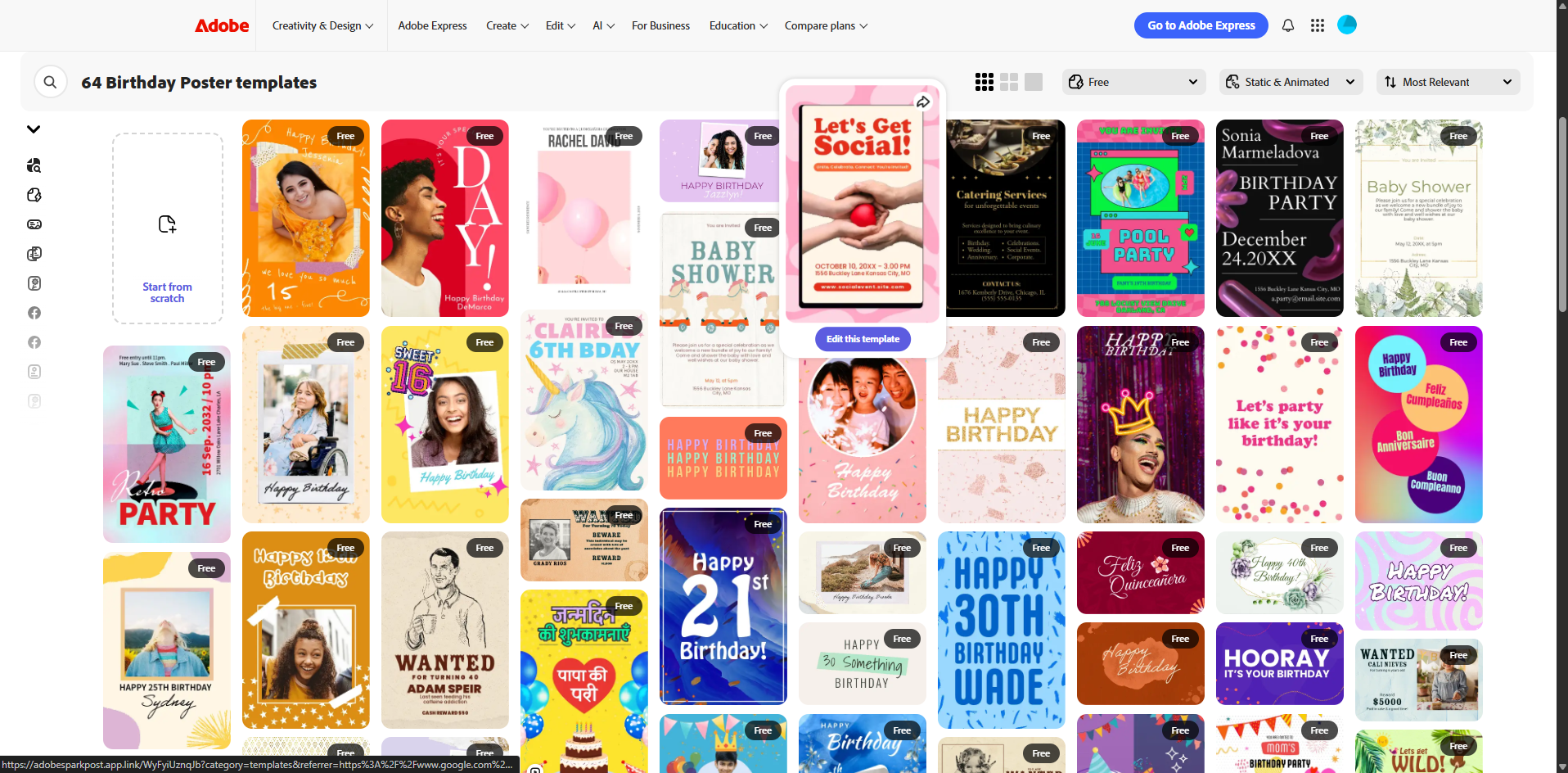The image size is (1568, 773).
Task: Open the Compare plans menu
Action: pos(824,25)
